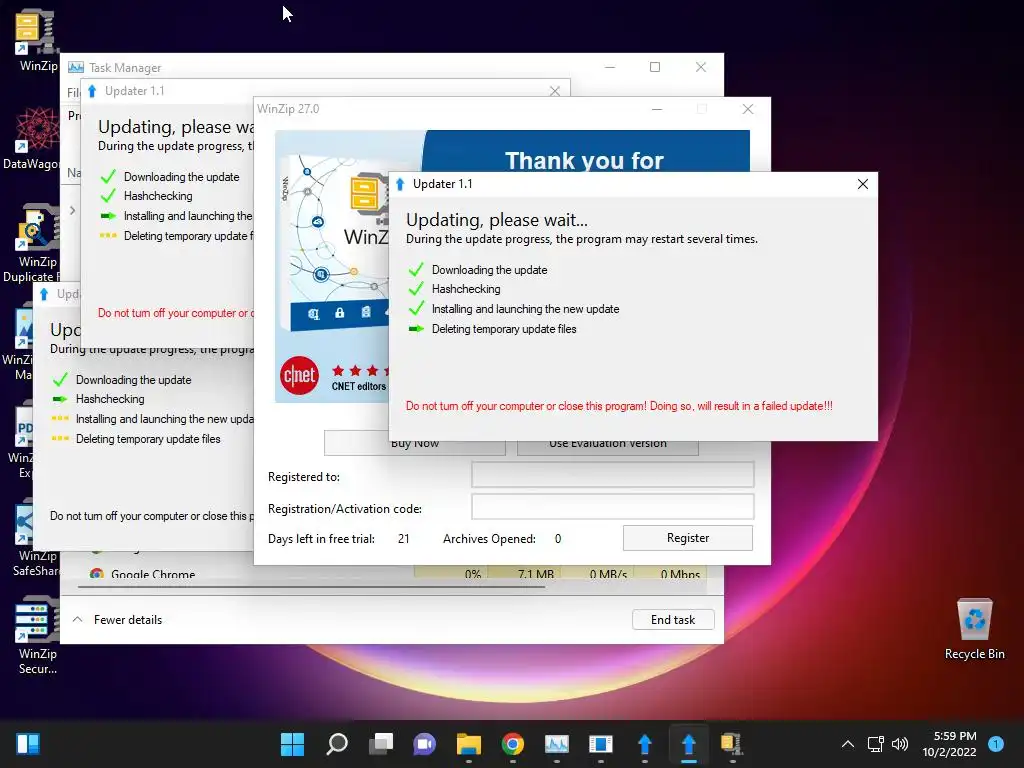Close the front Updater 1.1 dialog

863,184
